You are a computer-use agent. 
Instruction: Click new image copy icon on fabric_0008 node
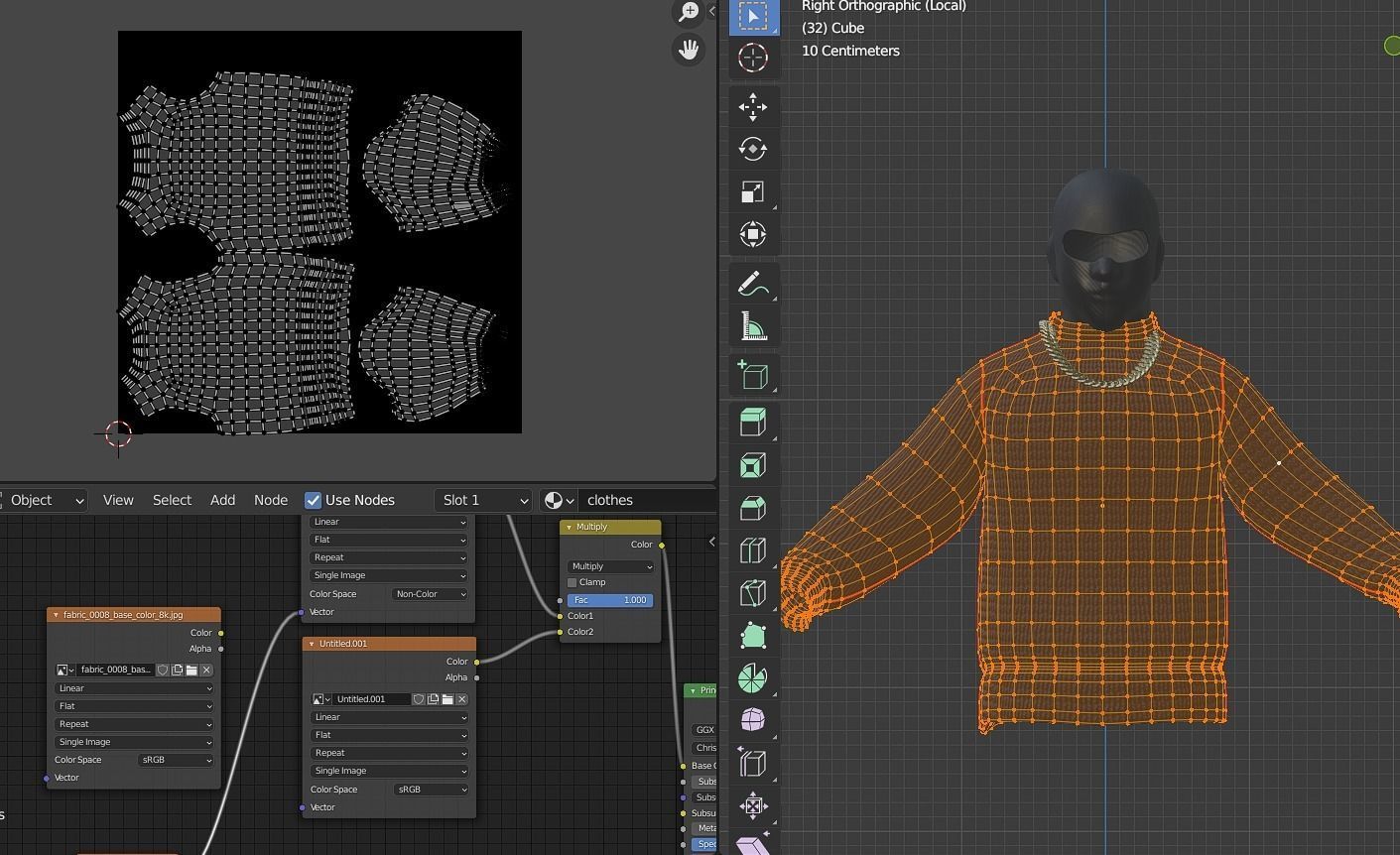click(178, 671)
